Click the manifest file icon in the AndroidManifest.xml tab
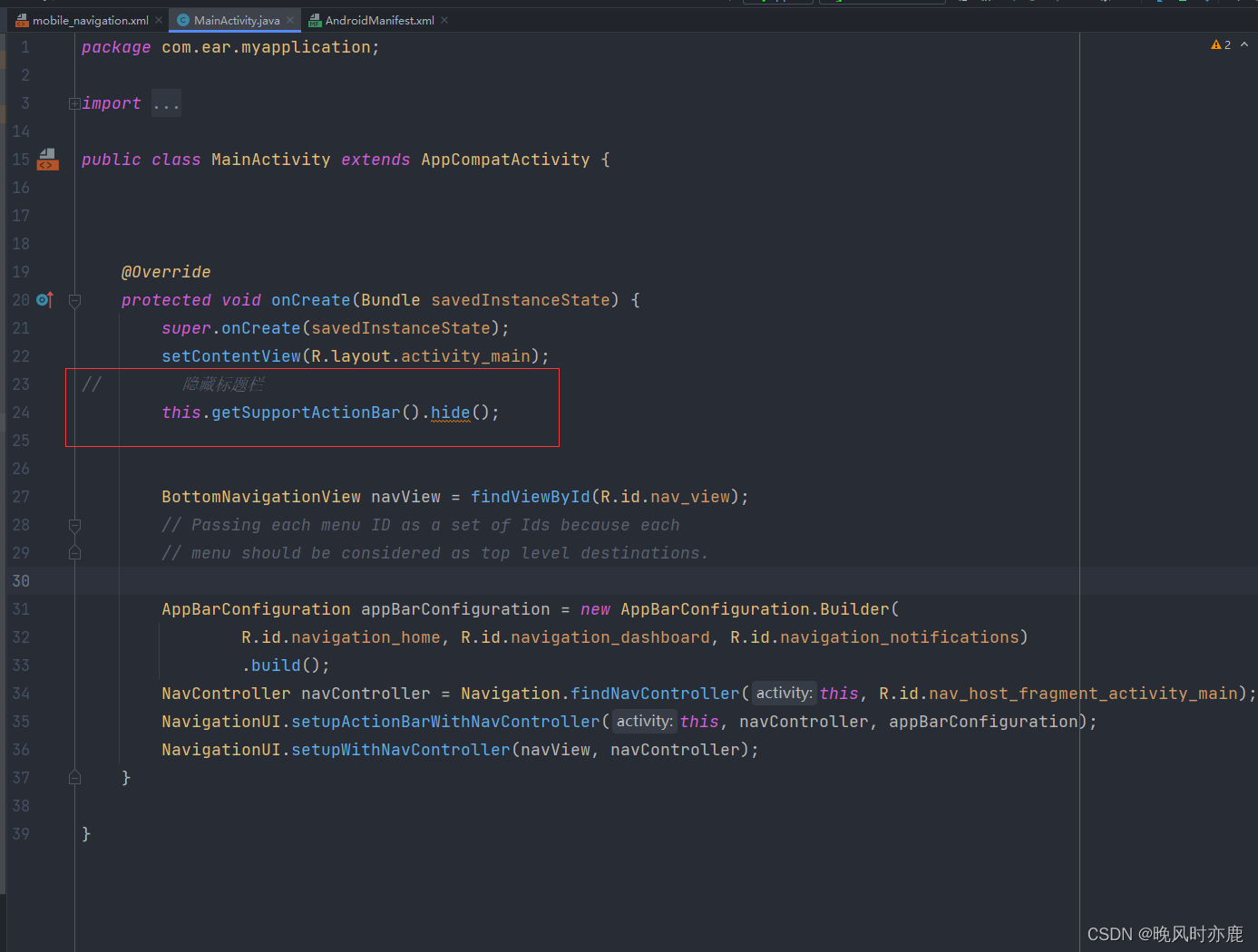 pyautogui.click(x=315, y=20)
